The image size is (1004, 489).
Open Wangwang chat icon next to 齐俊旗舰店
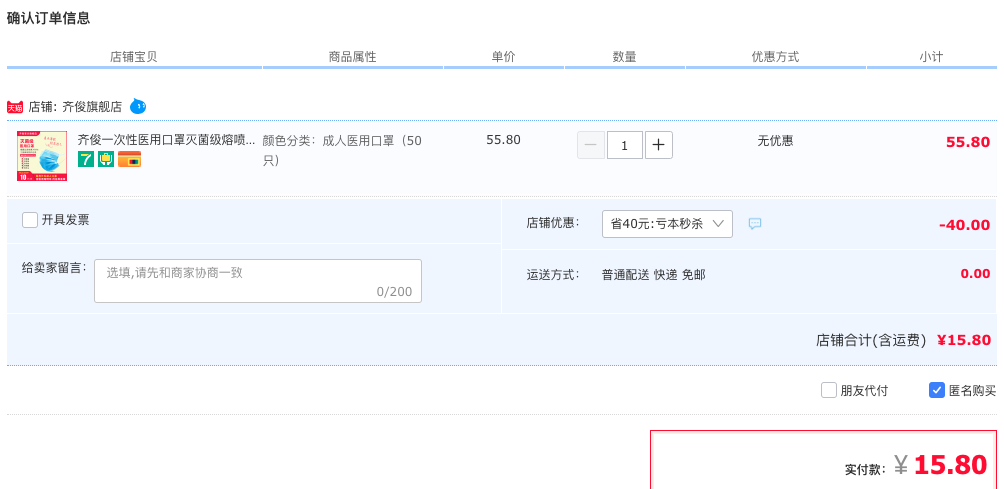[138, 106]
